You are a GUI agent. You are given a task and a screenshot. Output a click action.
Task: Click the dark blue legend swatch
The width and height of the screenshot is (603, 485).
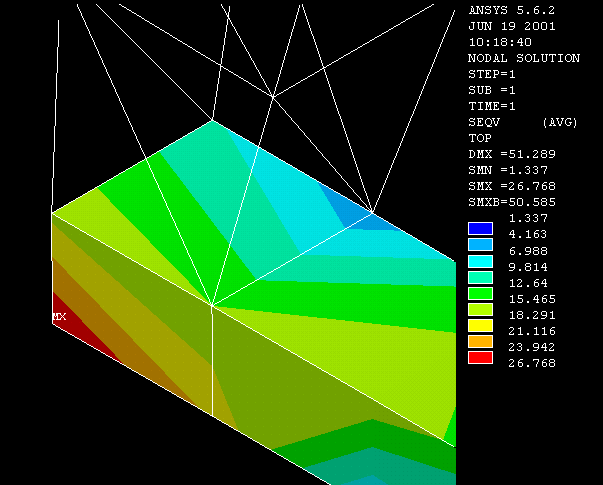(x=480, y=228)
